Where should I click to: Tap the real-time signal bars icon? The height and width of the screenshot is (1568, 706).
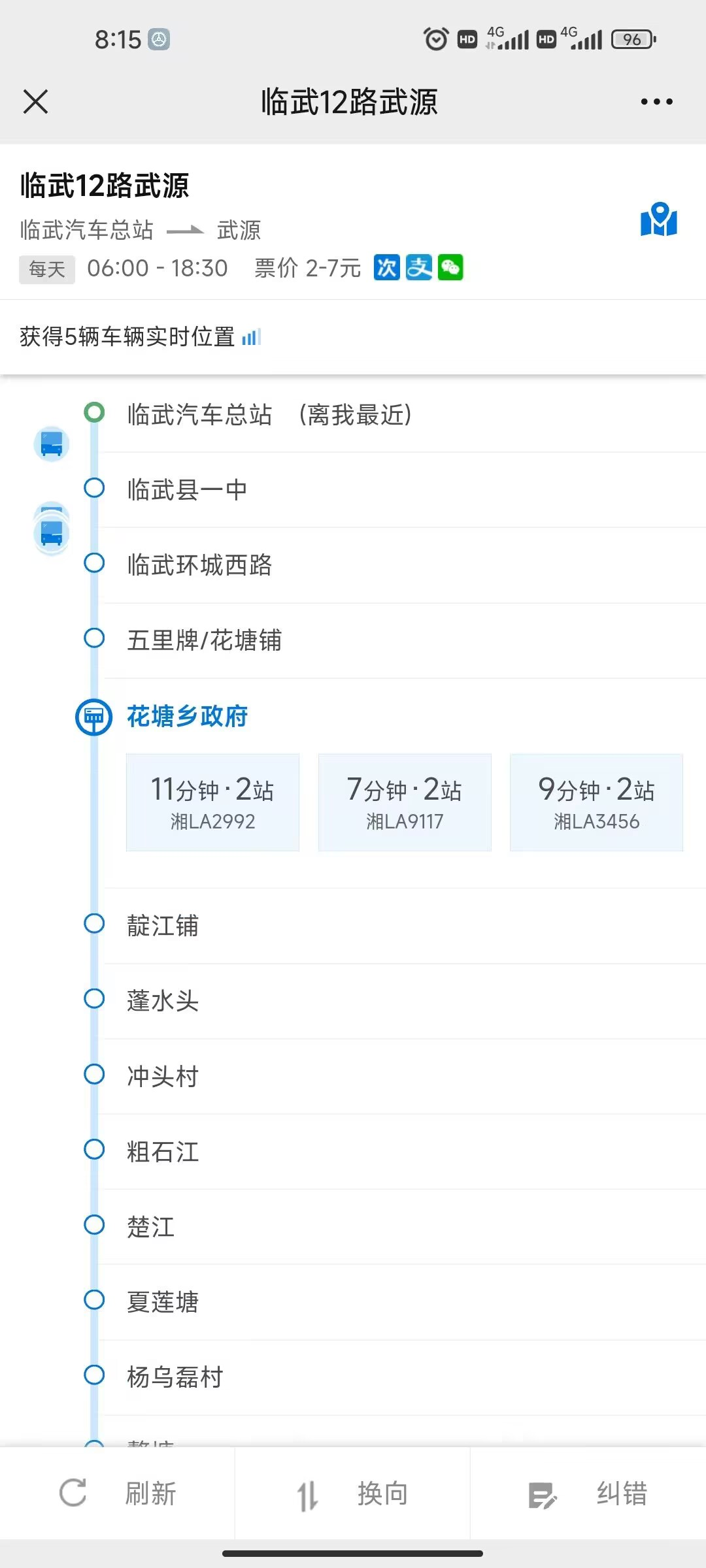click(x=252, y=337)
